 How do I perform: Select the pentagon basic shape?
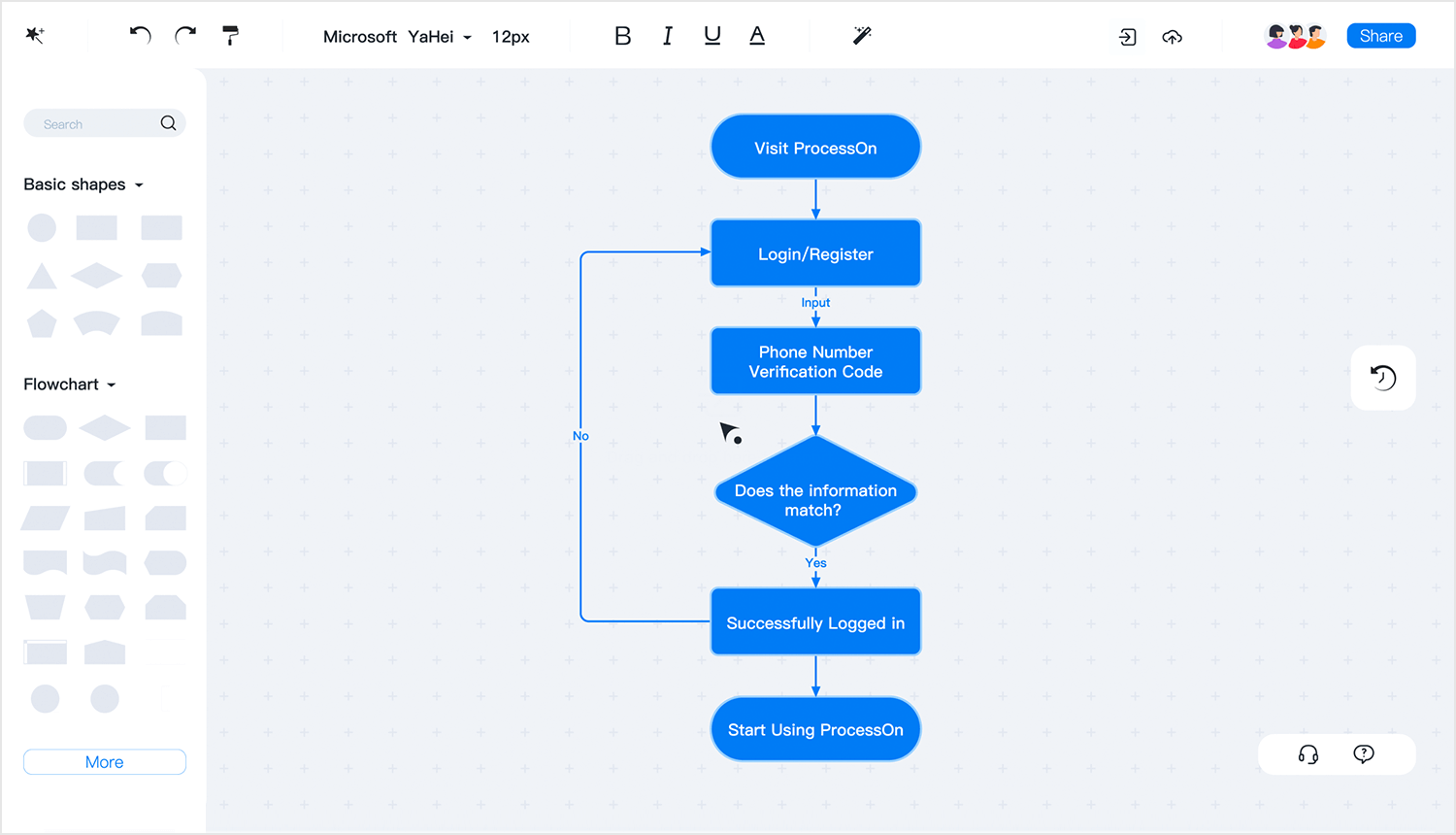coord(42,323)
